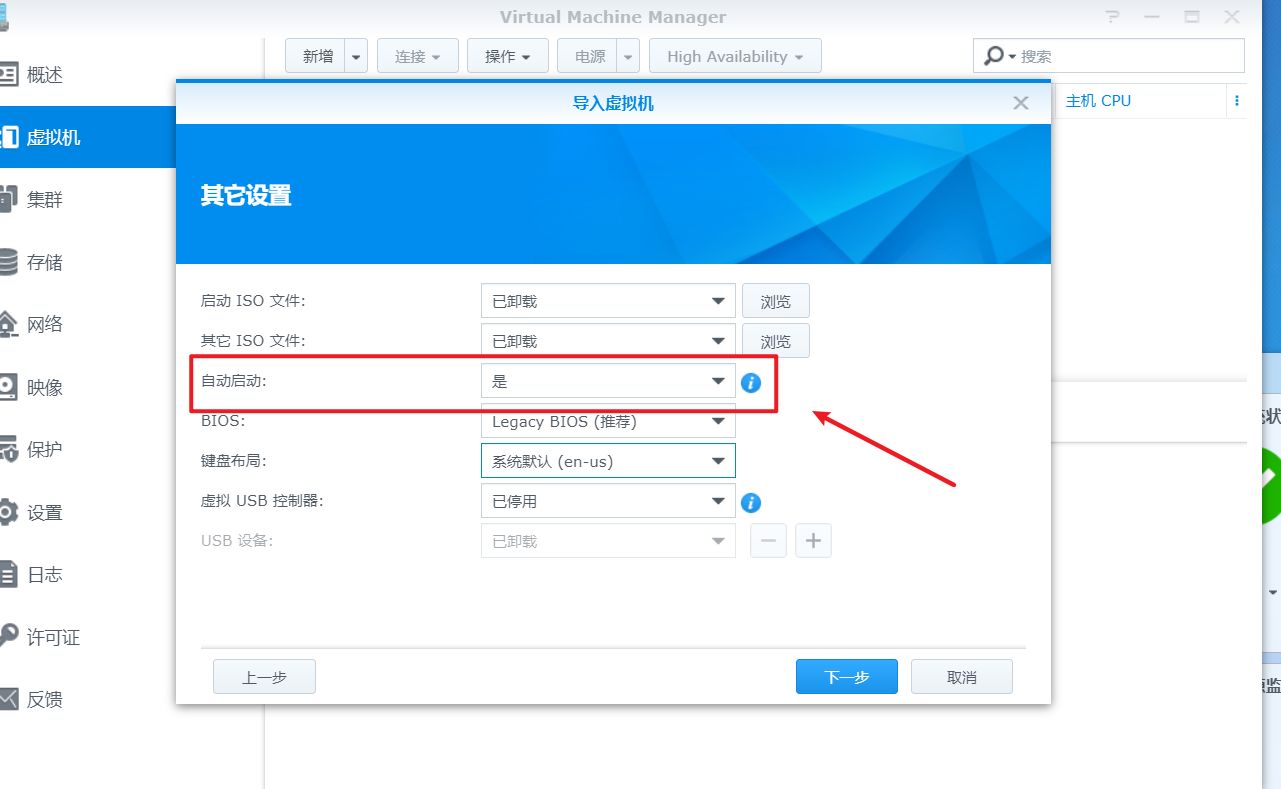Click 浏览 beside 其它 ISO 文件
This screenshot has width=1281, height=789.
[x=775, y=341]
